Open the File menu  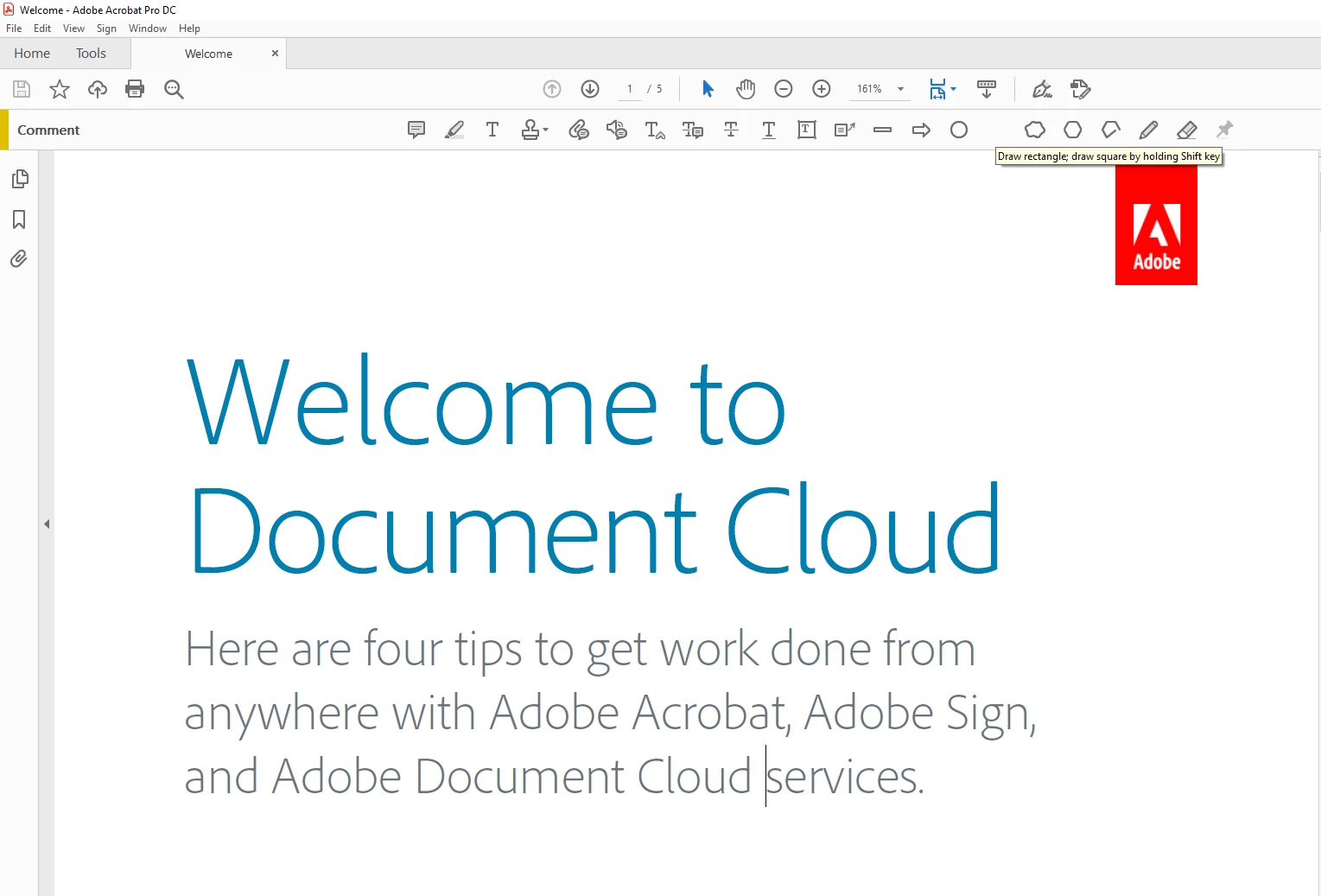point(14,29)
